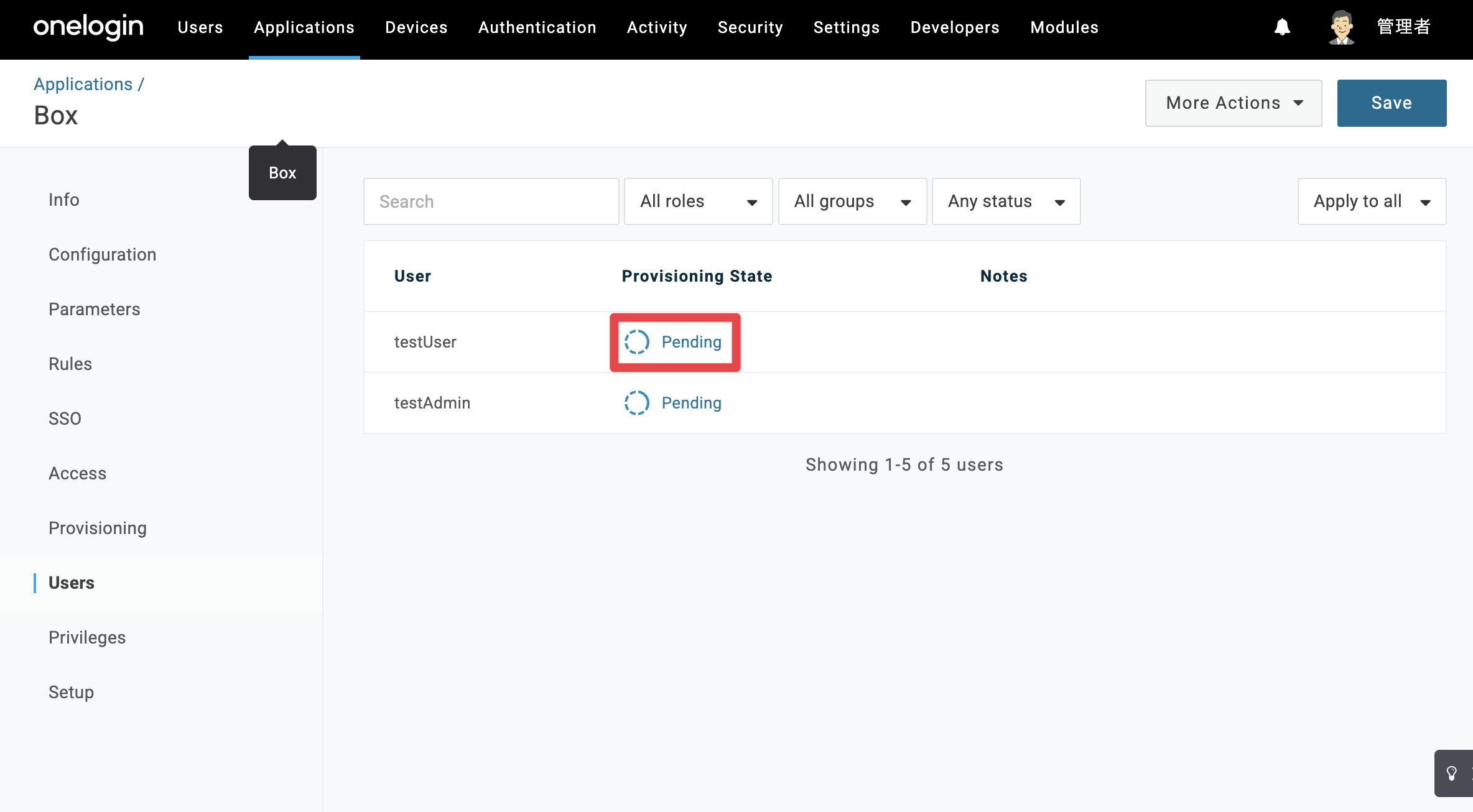The image size is (1473, 812).
Task: Switch to the Setup tab
Action: 72,692
